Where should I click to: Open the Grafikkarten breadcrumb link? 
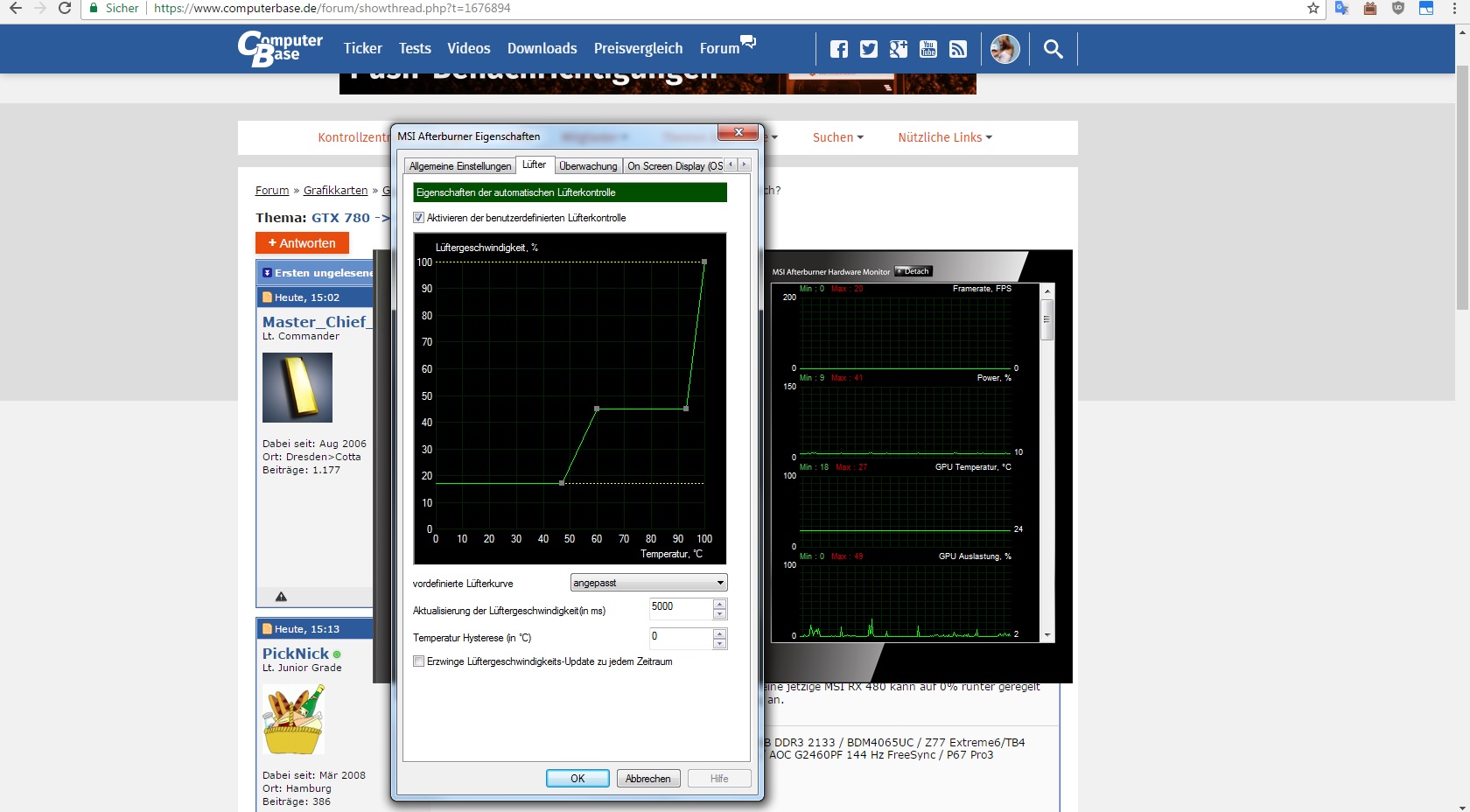click(335, 191)
